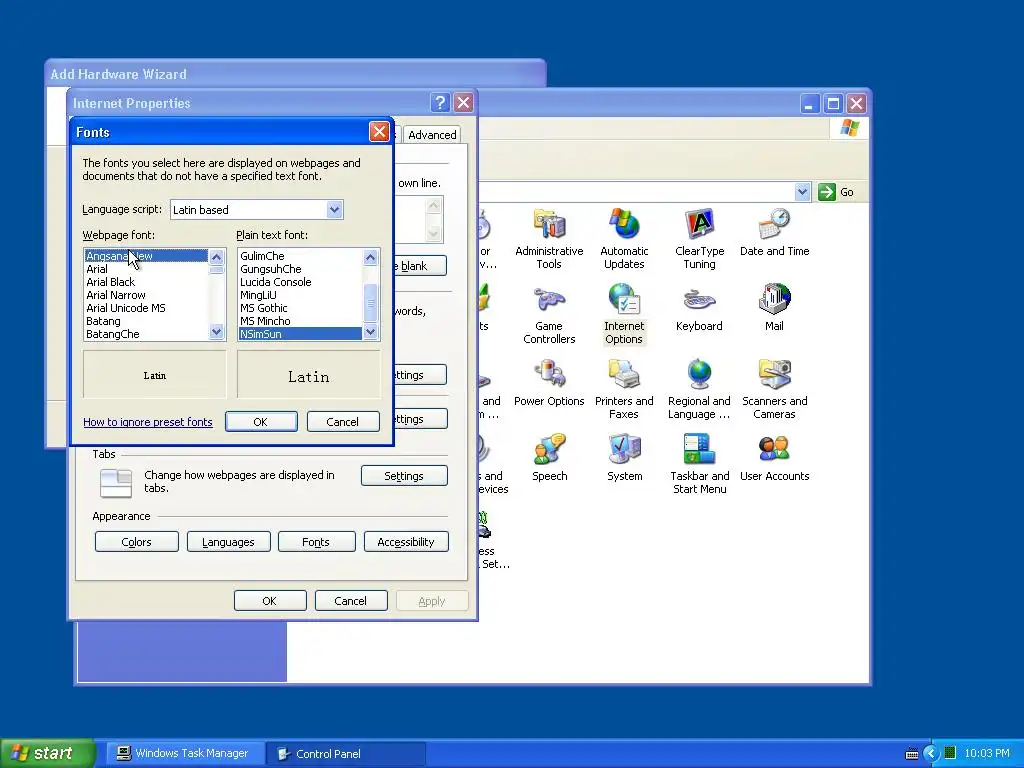The width and height of the screenshot is (1024, 768).
Task: Click Webpage font list scroll down arrow
Action: (x=217, y=332)
